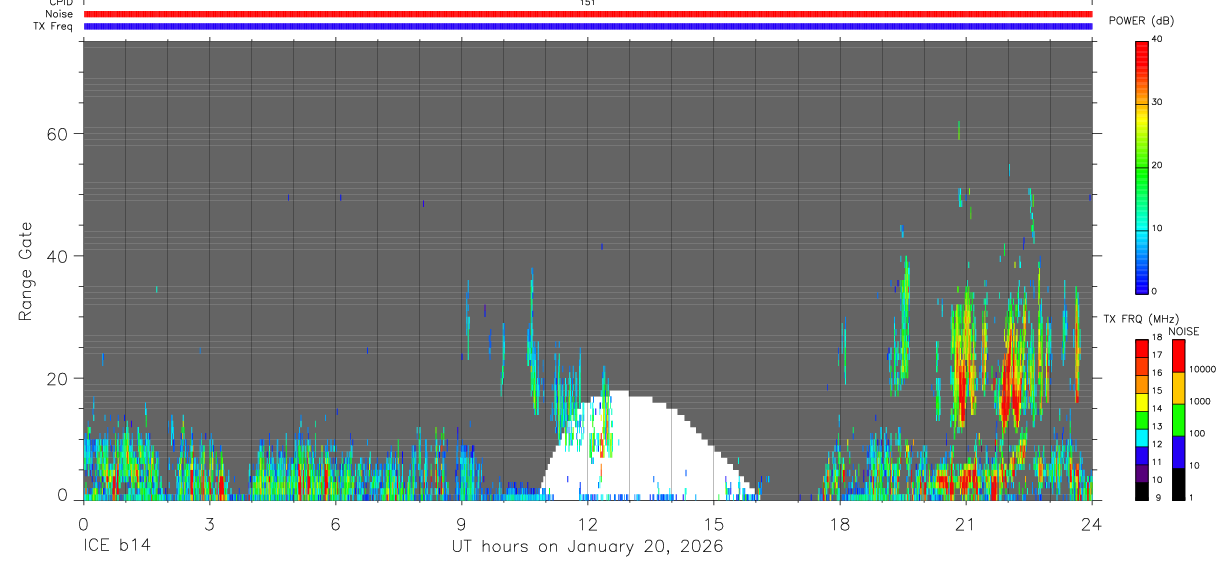This screenshot has height=567, width=1228.
Task: Pick the purple segment of the TX FRQ bar
Action: [x=1141, y=472]
